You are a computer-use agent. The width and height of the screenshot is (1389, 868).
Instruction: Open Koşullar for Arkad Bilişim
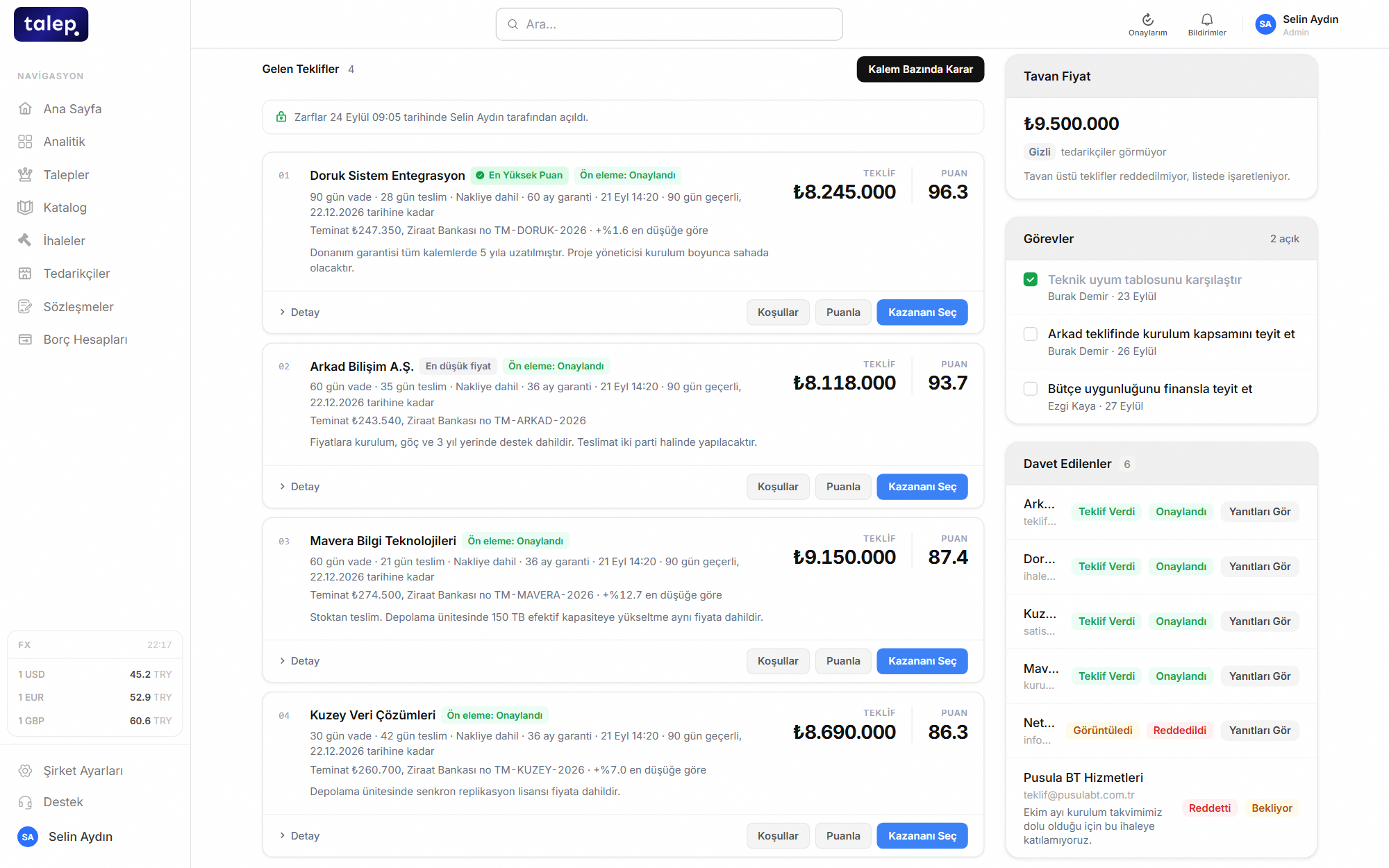[x=778, y=487]
